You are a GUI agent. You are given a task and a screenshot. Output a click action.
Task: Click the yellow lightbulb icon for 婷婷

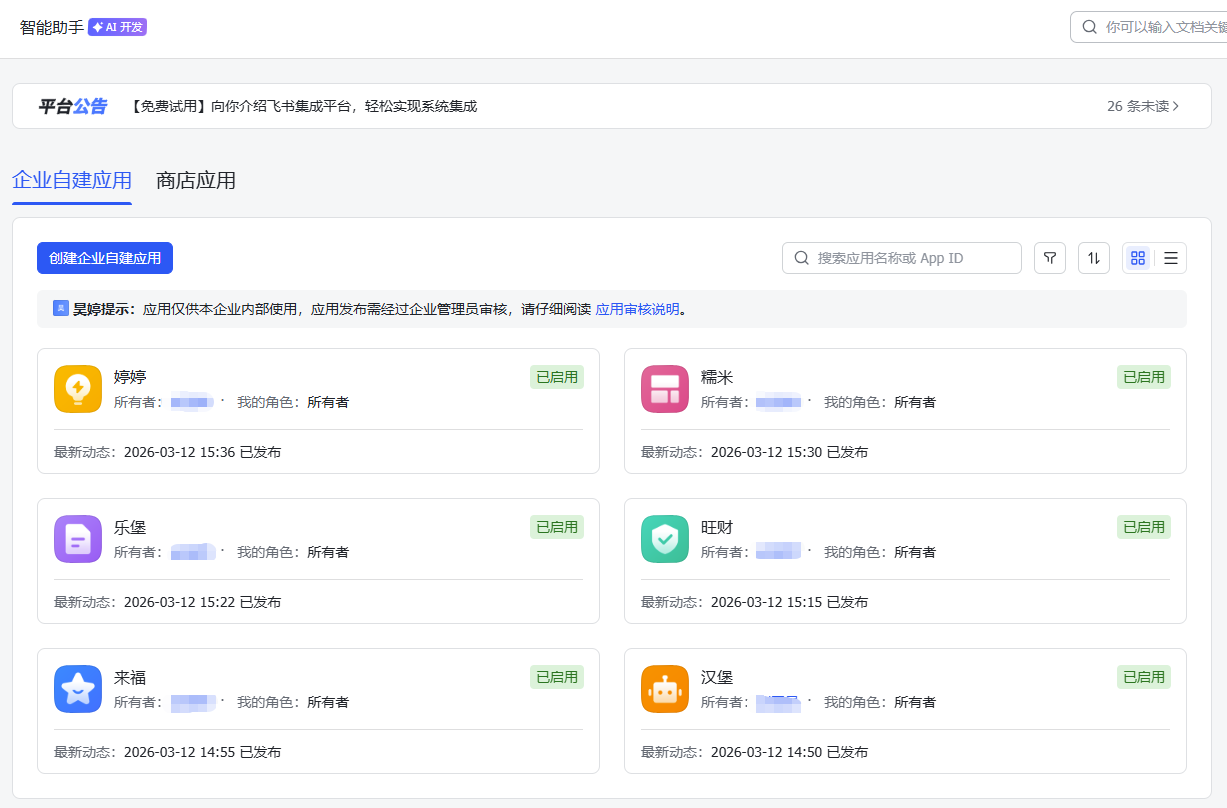pos(78,389)
